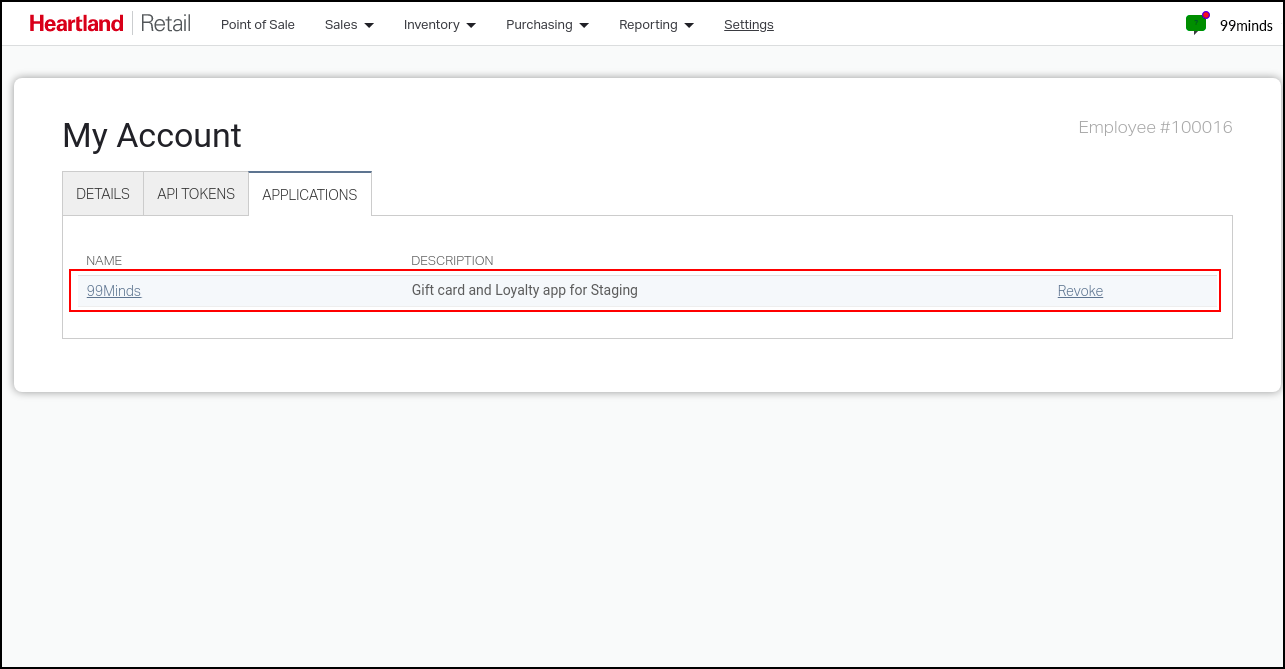Click the My Account heading
The width and height of the screenshot is (1285, 669).
point(152,136)
